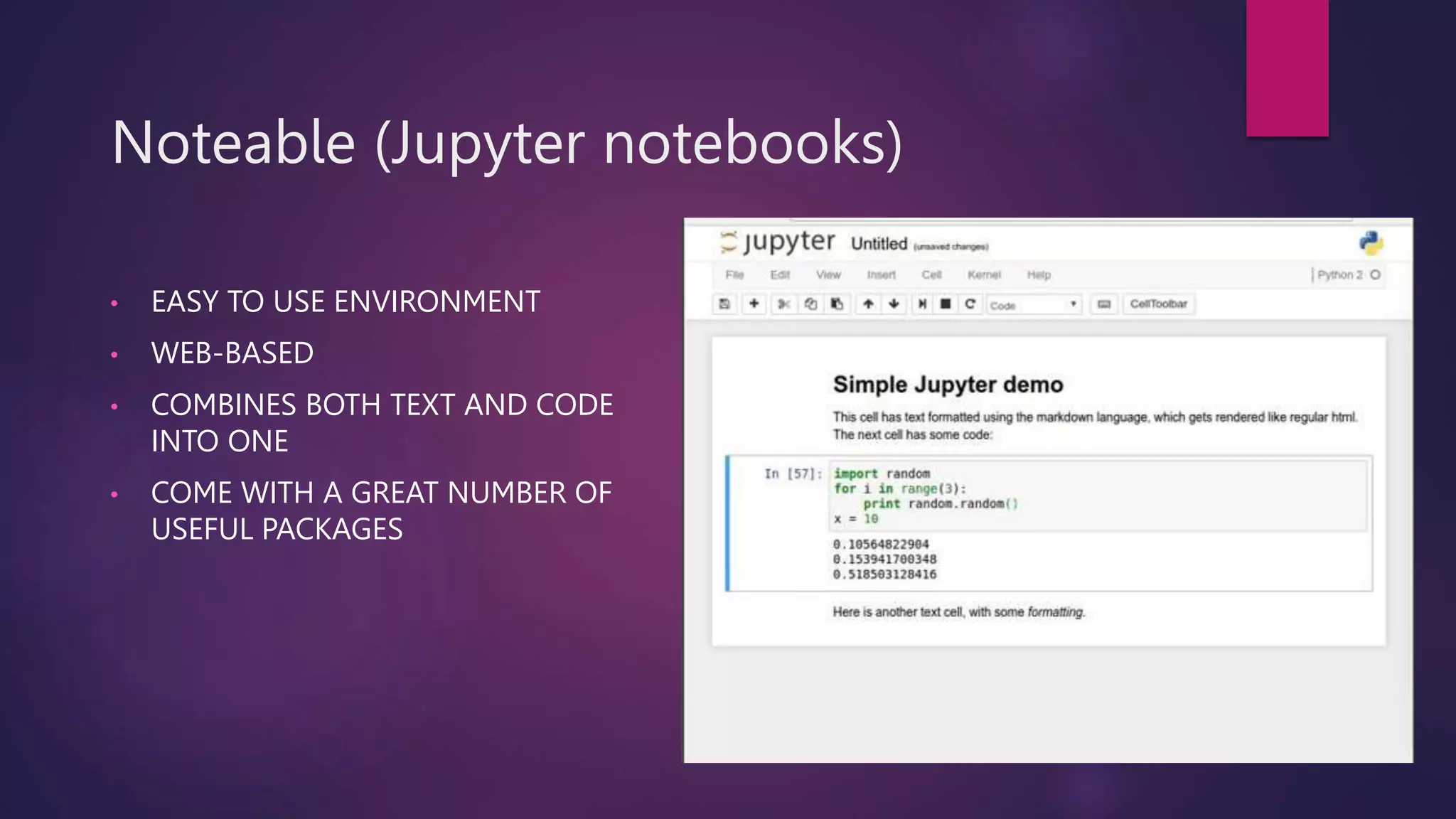
Task: Click the output value 0.10564822904
Action: 881,544
